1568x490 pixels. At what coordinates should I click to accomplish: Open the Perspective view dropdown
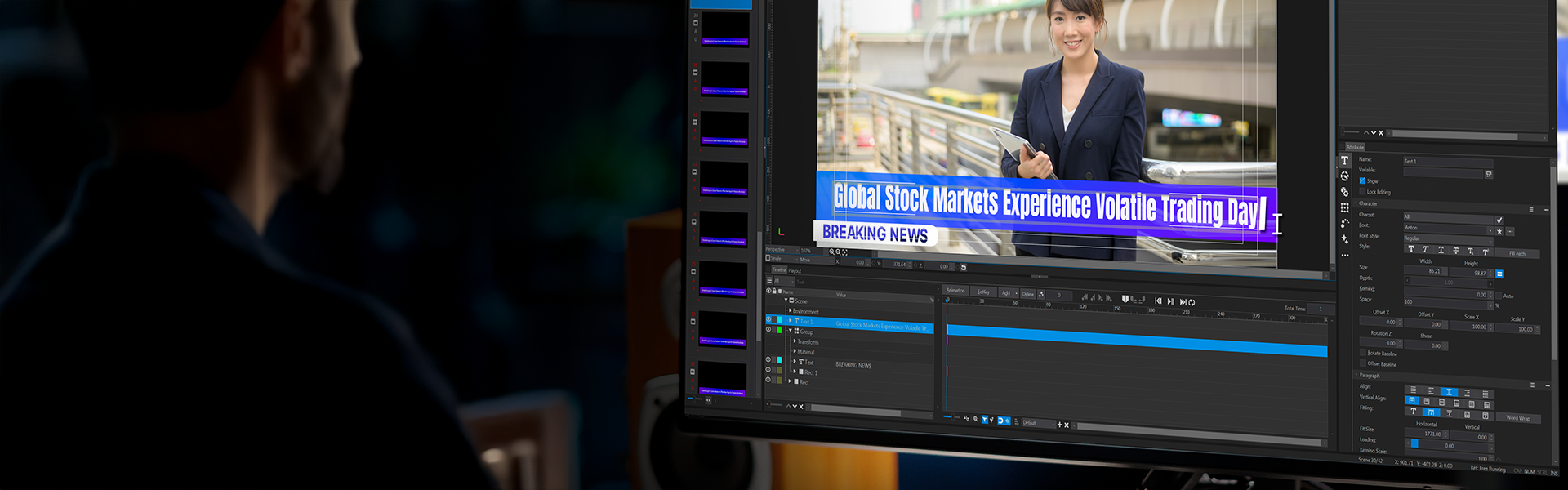point(782,250)
